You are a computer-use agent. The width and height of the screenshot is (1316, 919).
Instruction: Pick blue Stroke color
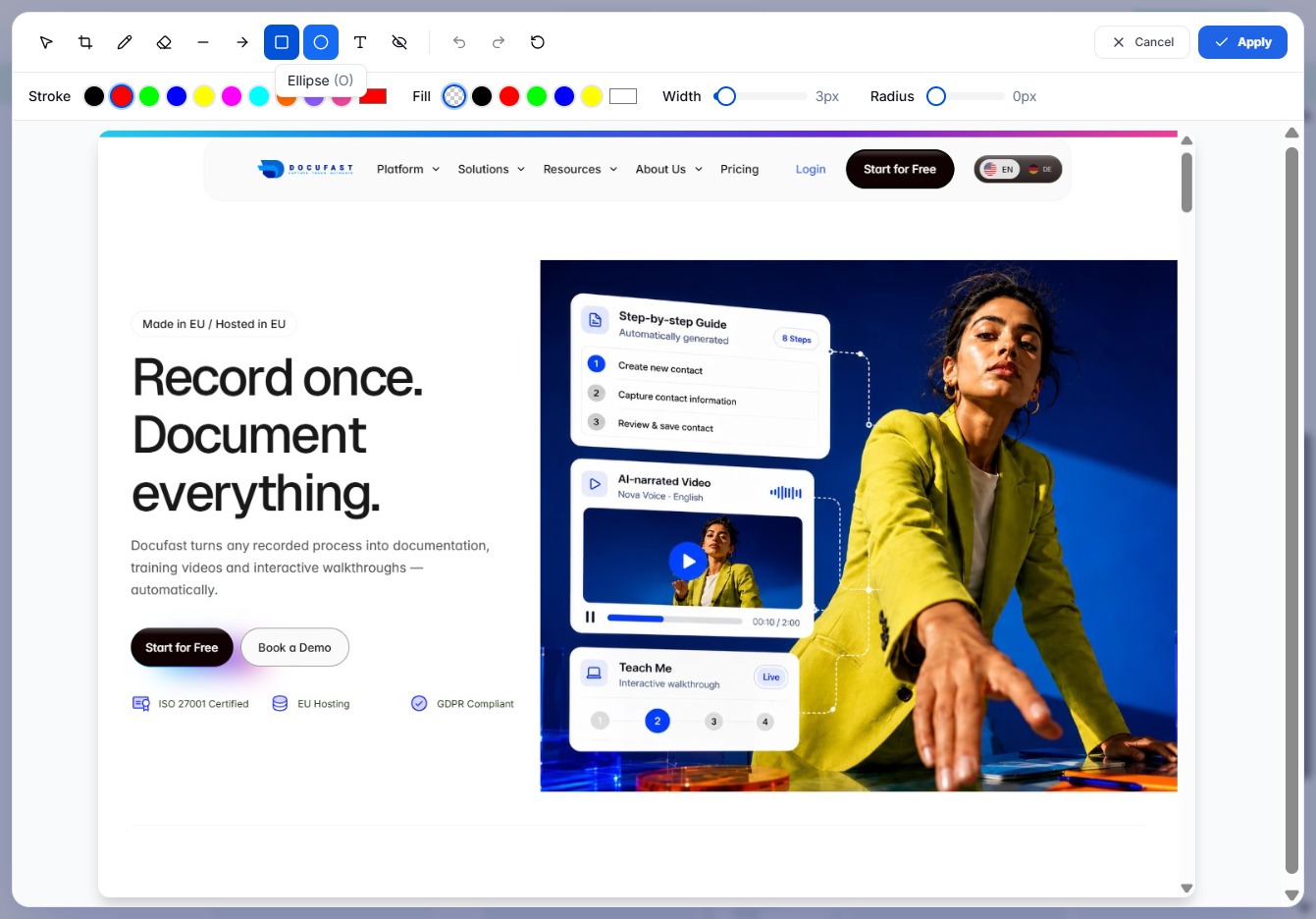(177, 96)
